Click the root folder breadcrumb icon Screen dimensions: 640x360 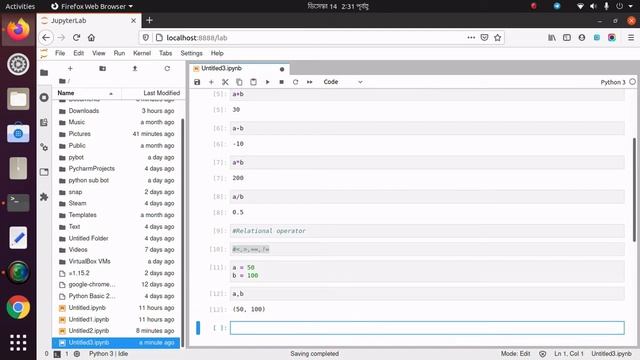tap(62, 81)
